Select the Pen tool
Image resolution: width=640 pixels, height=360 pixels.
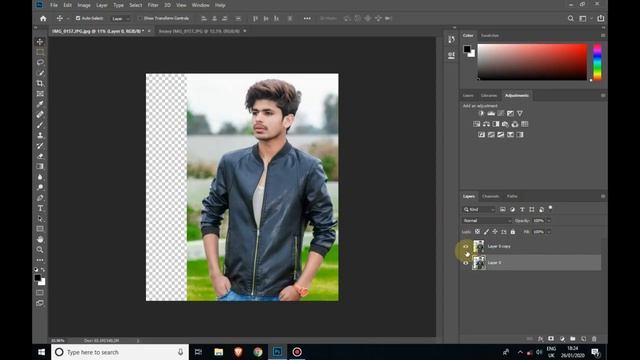(x=40, y=198)
